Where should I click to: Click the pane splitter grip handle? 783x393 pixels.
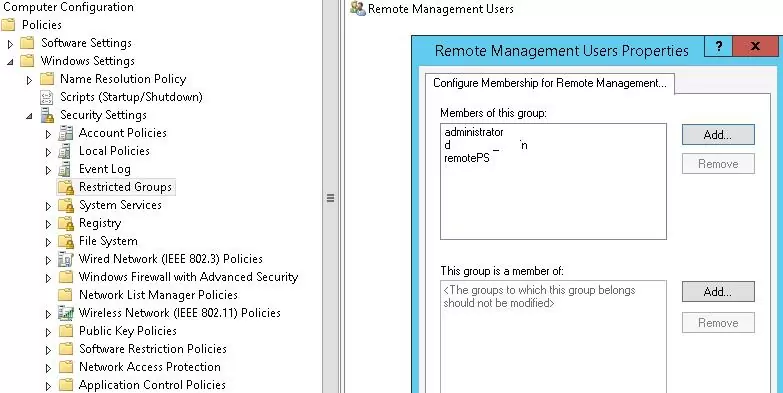pos(330,198)
